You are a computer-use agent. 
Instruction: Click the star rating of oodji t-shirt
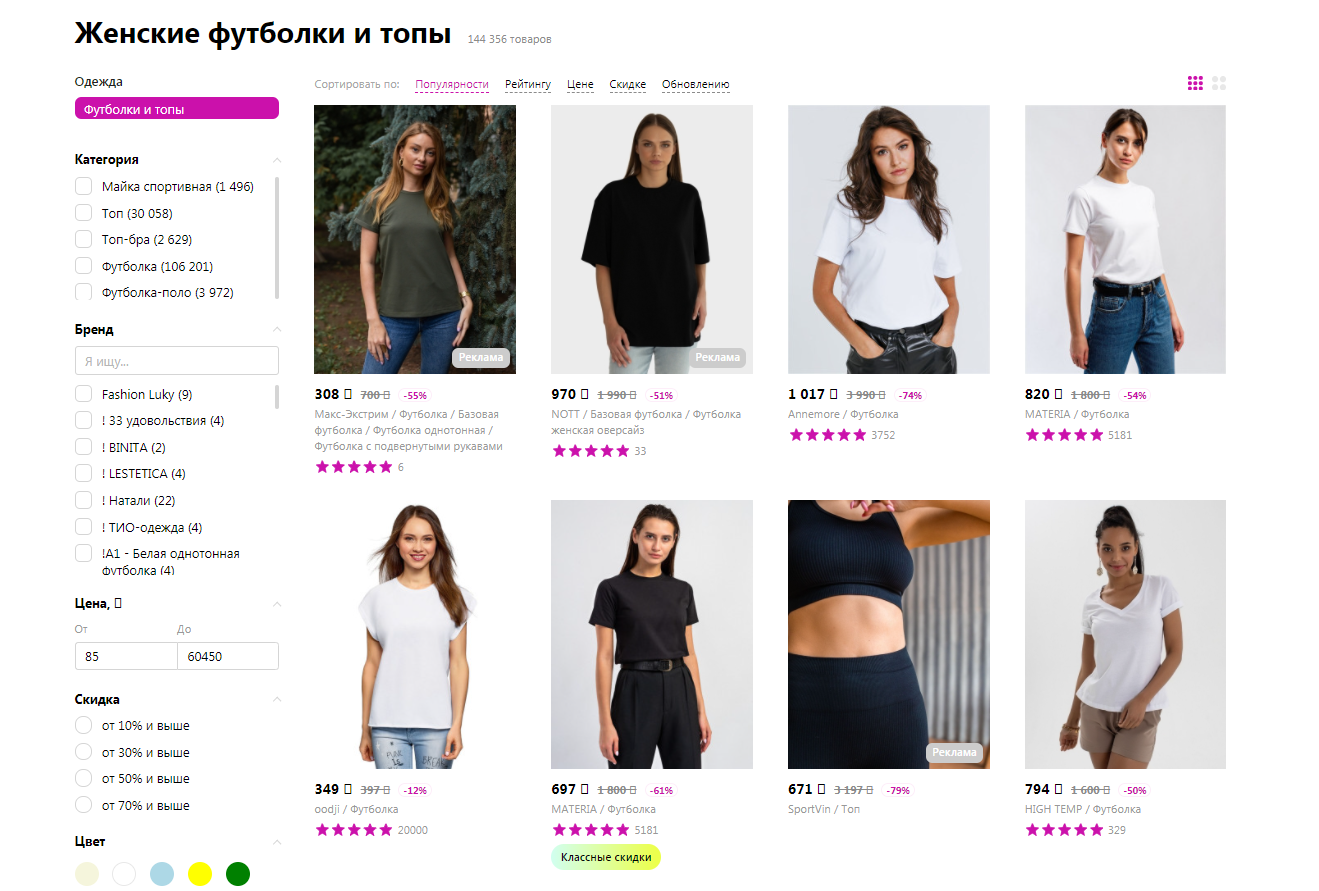[x=354, y=830]
